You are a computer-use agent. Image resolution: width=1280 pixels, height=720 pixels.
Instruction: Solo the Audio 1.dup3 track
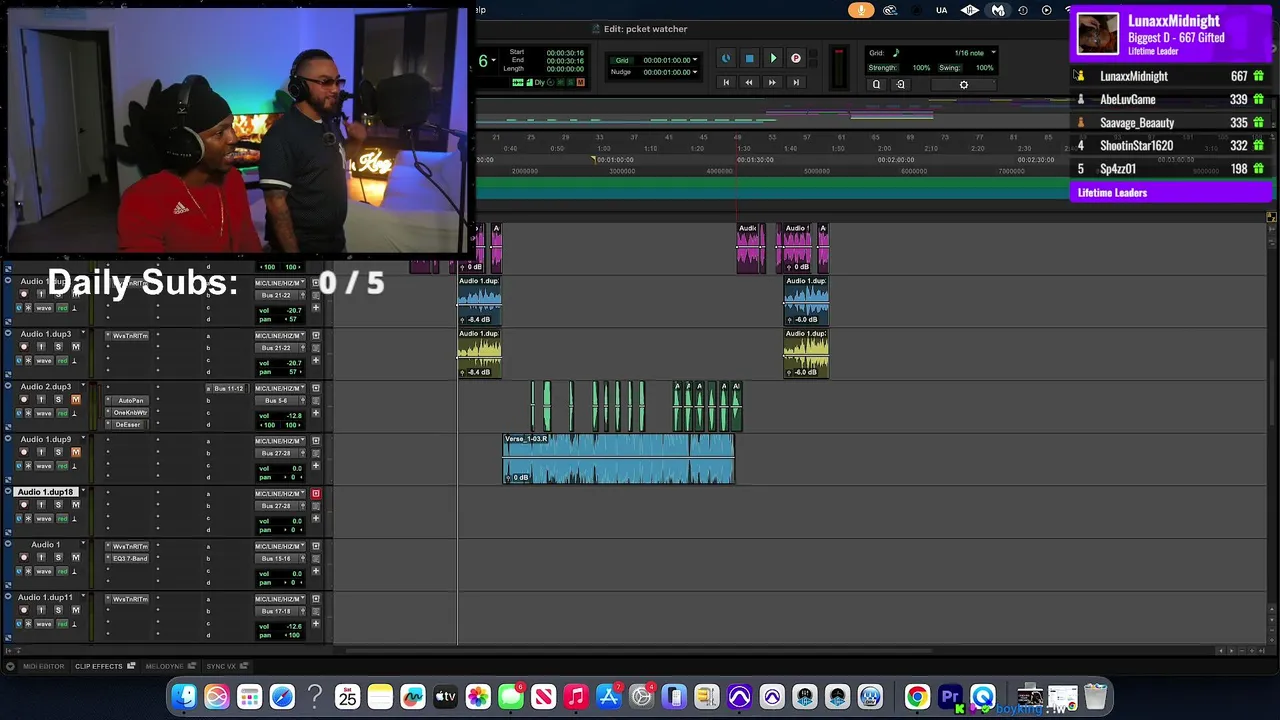coord(58,347)
